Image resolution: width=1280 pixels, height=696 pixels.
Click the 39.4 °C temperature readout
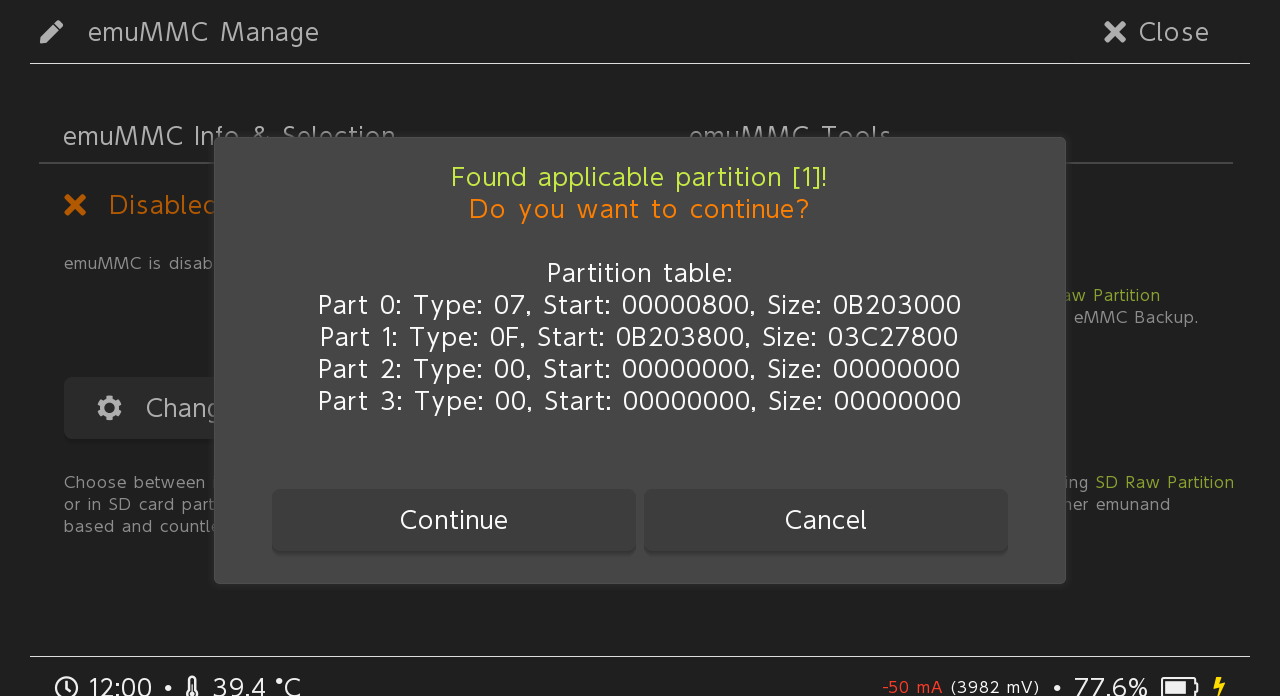[x=256, y=686]
